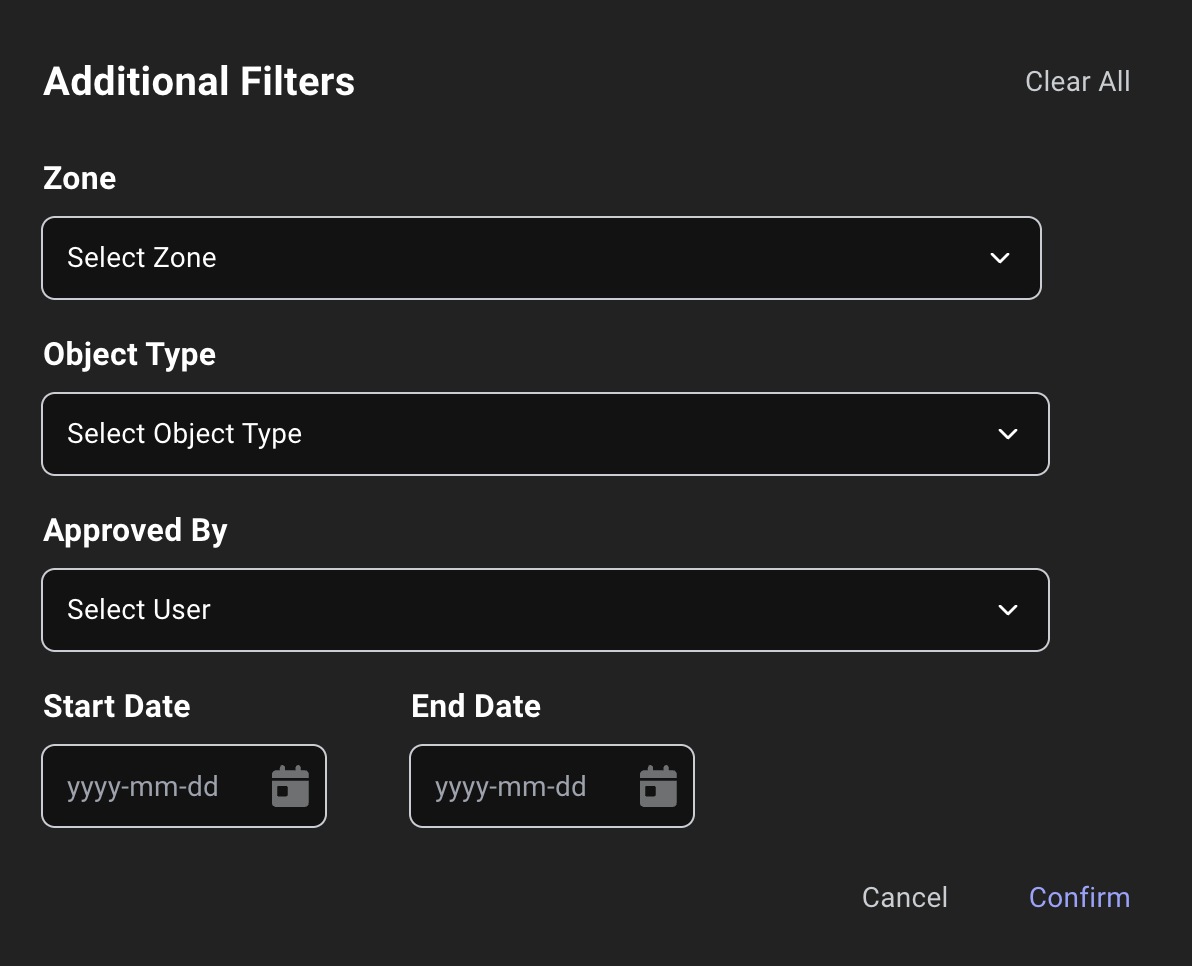Click inside the End Date input field
1192x966 pixels.
click(x=520, y=786)
